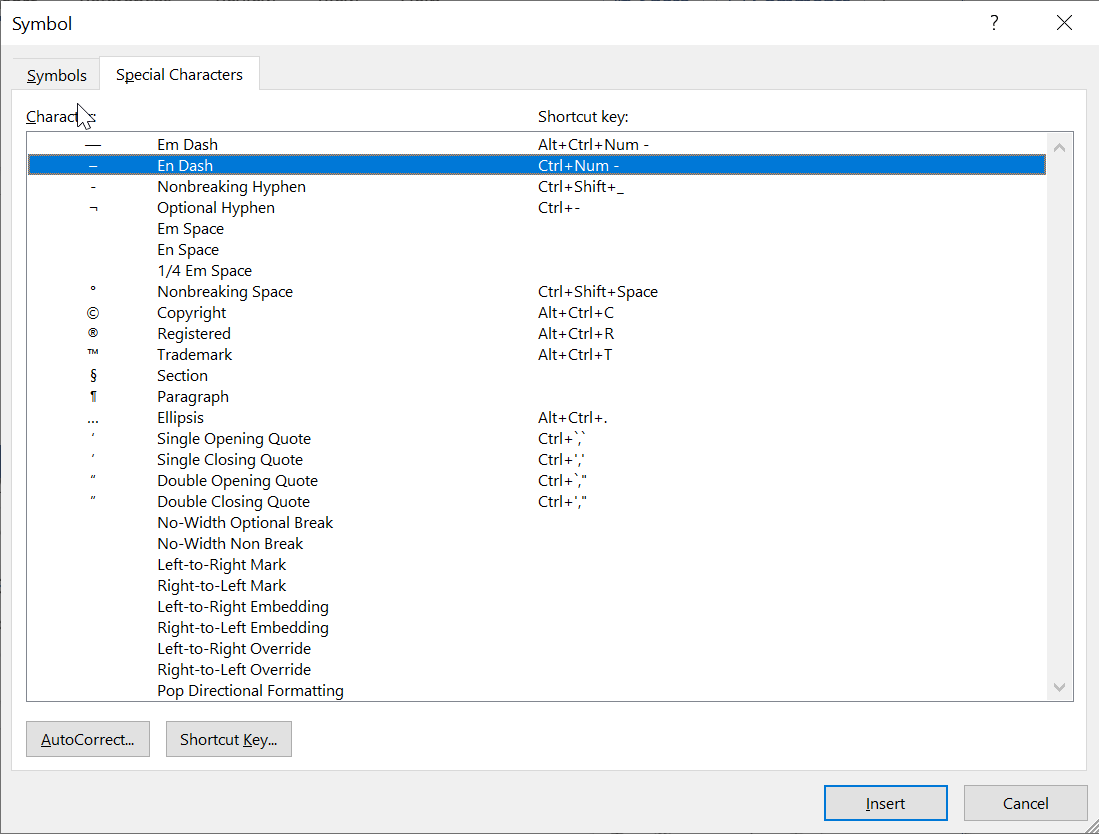Open the Shortcut Key dialog

point(228,739)
